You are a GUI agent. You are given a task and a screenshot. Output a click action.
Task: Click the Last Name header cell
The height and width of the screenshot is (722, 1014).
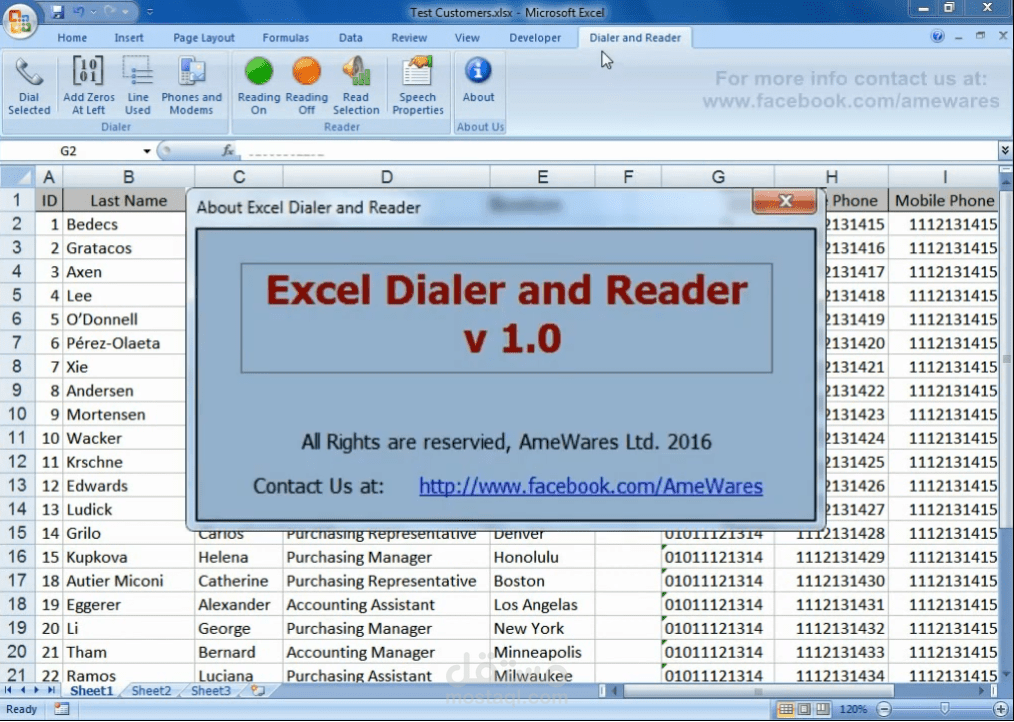128,201
